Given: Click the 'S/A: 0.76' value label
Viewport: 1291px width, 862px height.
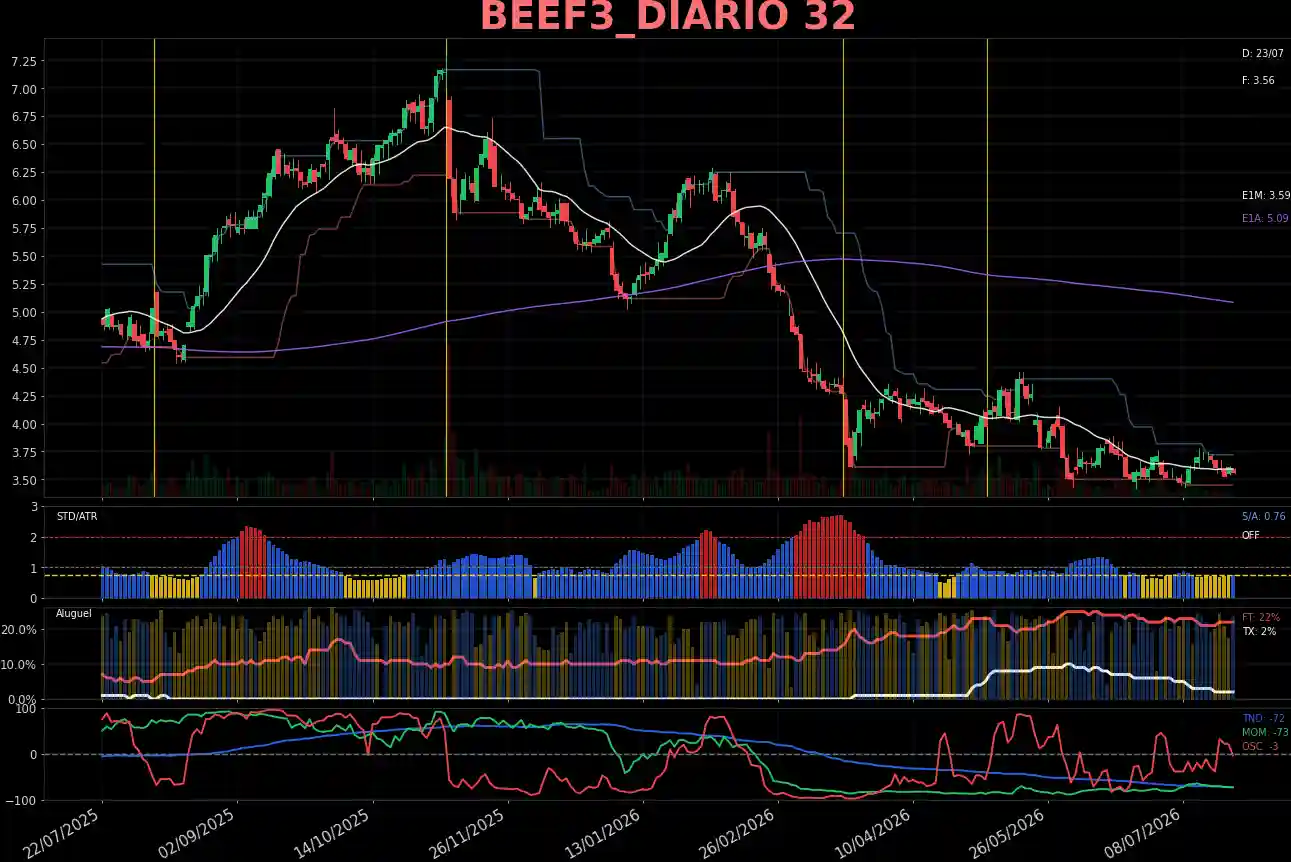Looking at the screenshot, I should point(1263,516).
